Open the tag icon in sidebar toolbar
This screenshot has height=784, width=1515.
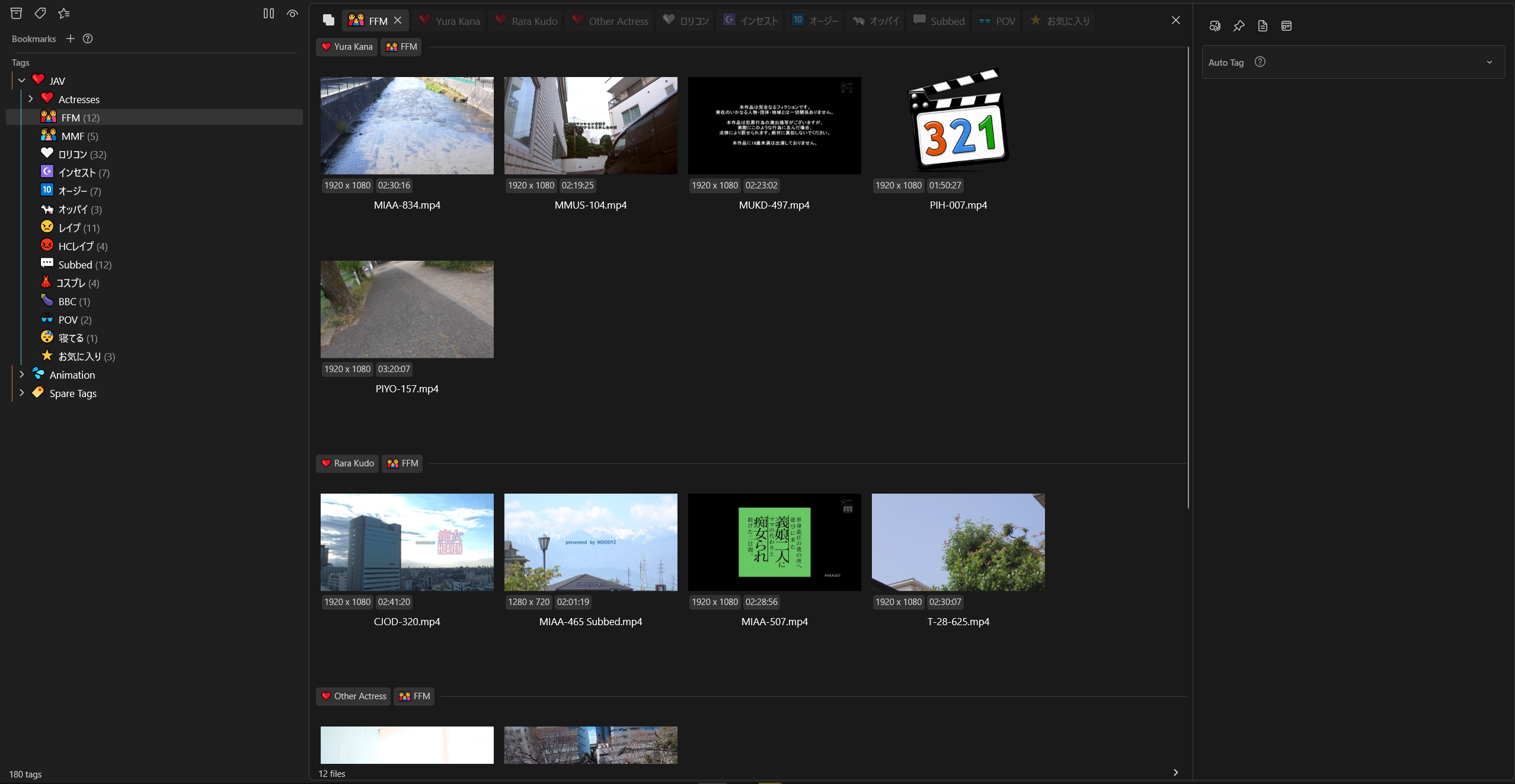(40, 13)
